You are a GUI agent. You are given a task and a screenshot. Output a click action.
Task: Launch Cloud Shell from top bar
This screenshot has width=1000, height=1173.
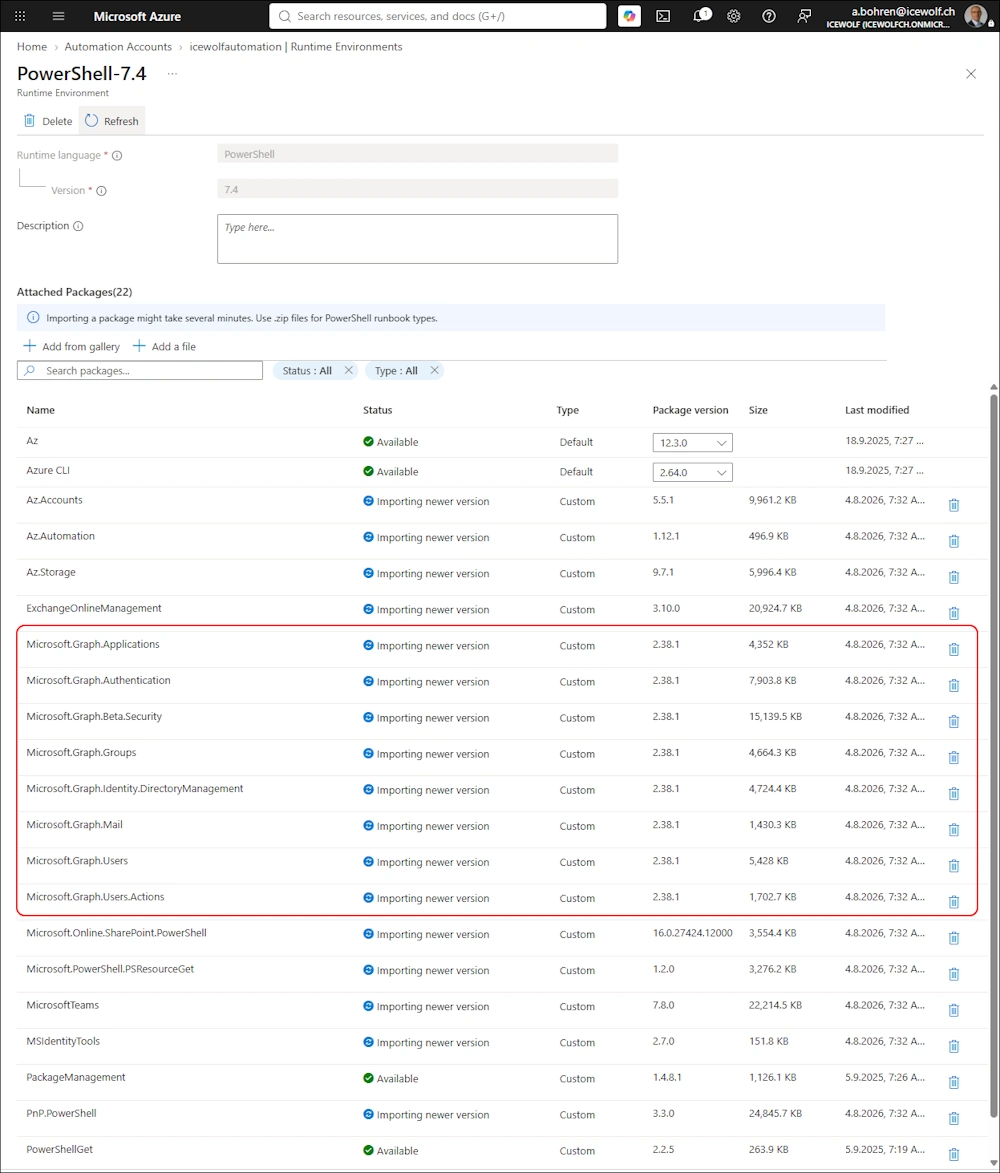[663, 16]
